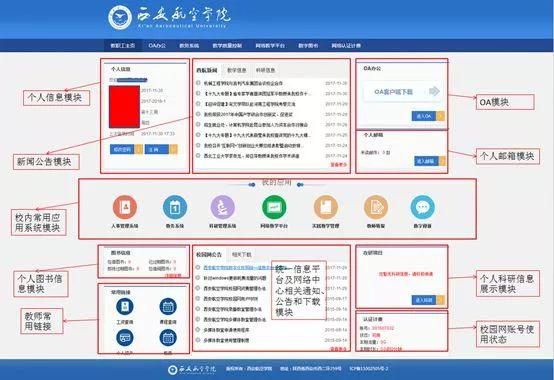
Task: Switch to the 相关下载 tab
Action: point(242,254)
